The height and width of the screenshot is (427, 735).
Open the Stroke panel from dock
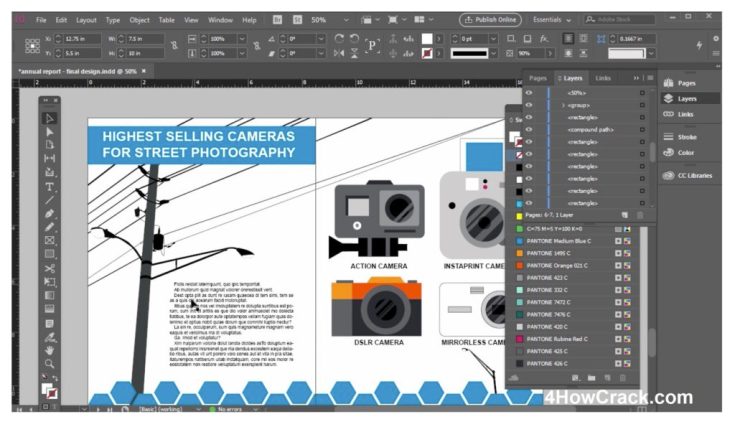click(681, 137)
